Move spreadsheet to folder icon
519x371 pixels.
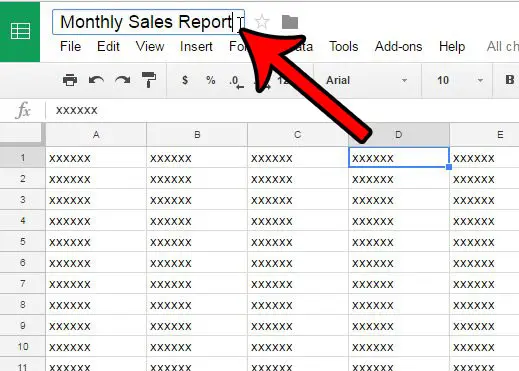point(290,22)
